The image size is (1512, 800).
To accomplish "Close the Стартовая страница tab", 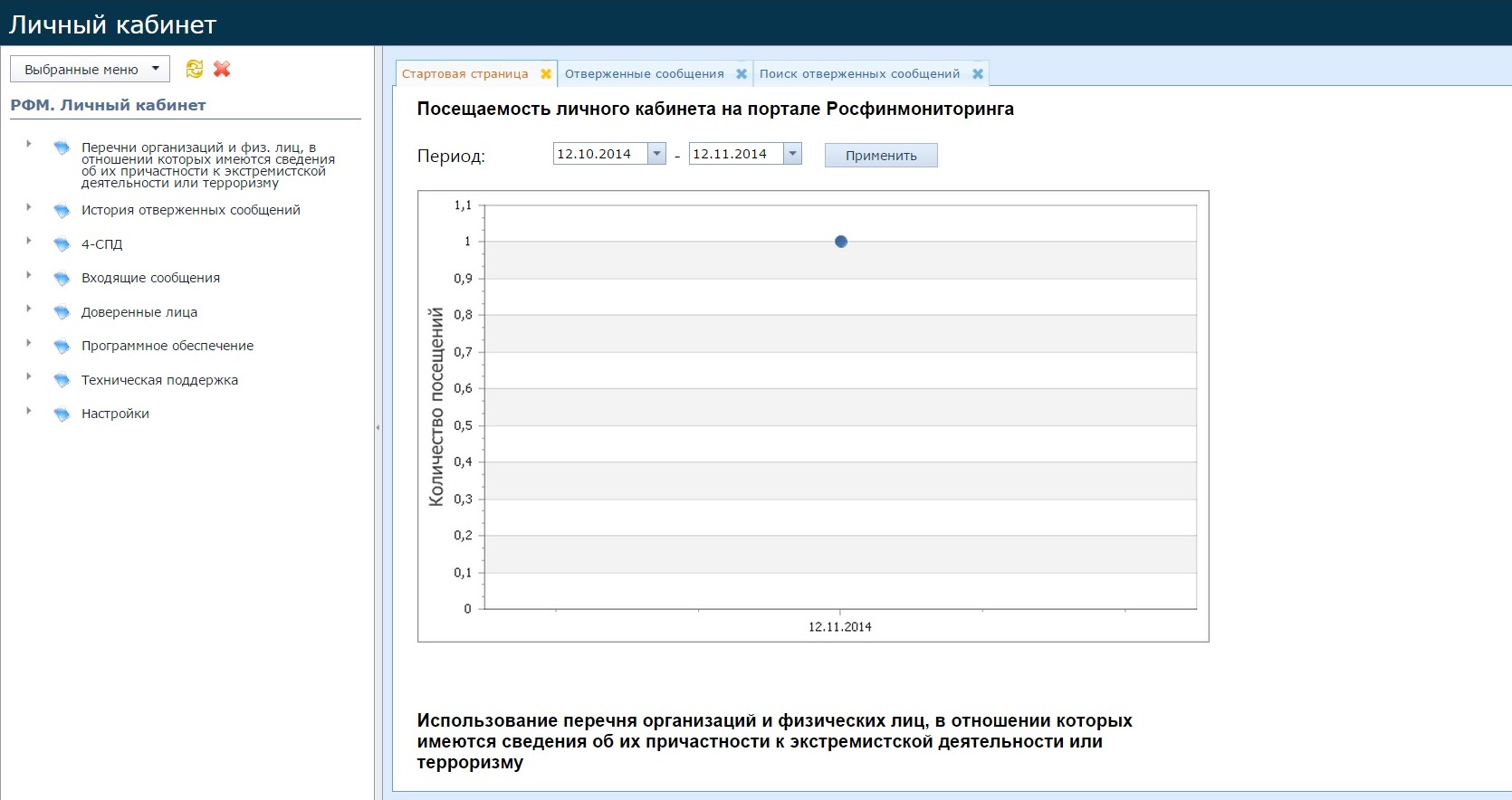I will (546, 74).
